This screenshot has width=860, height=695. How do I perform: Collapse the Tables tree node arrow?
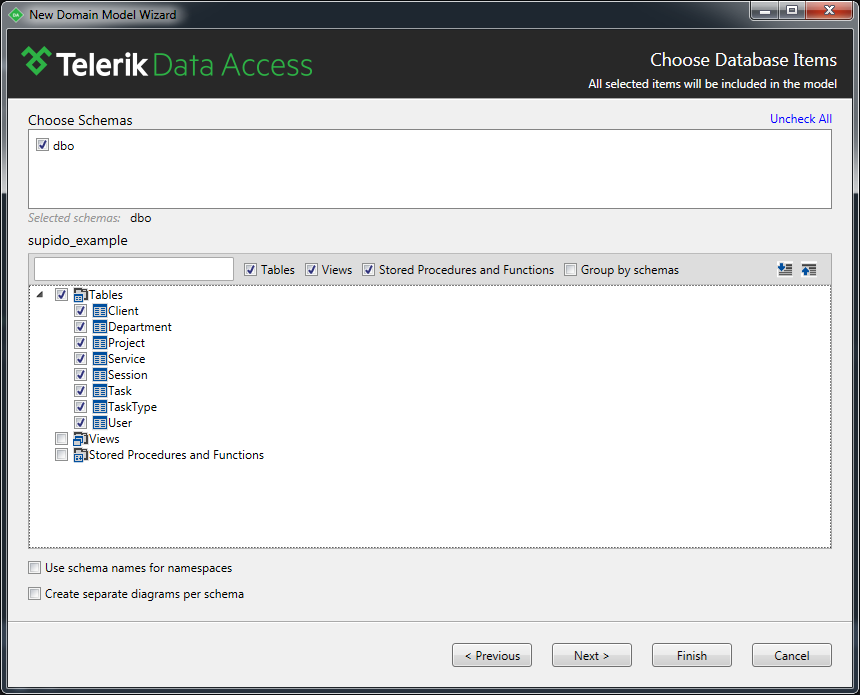point(40,295)
